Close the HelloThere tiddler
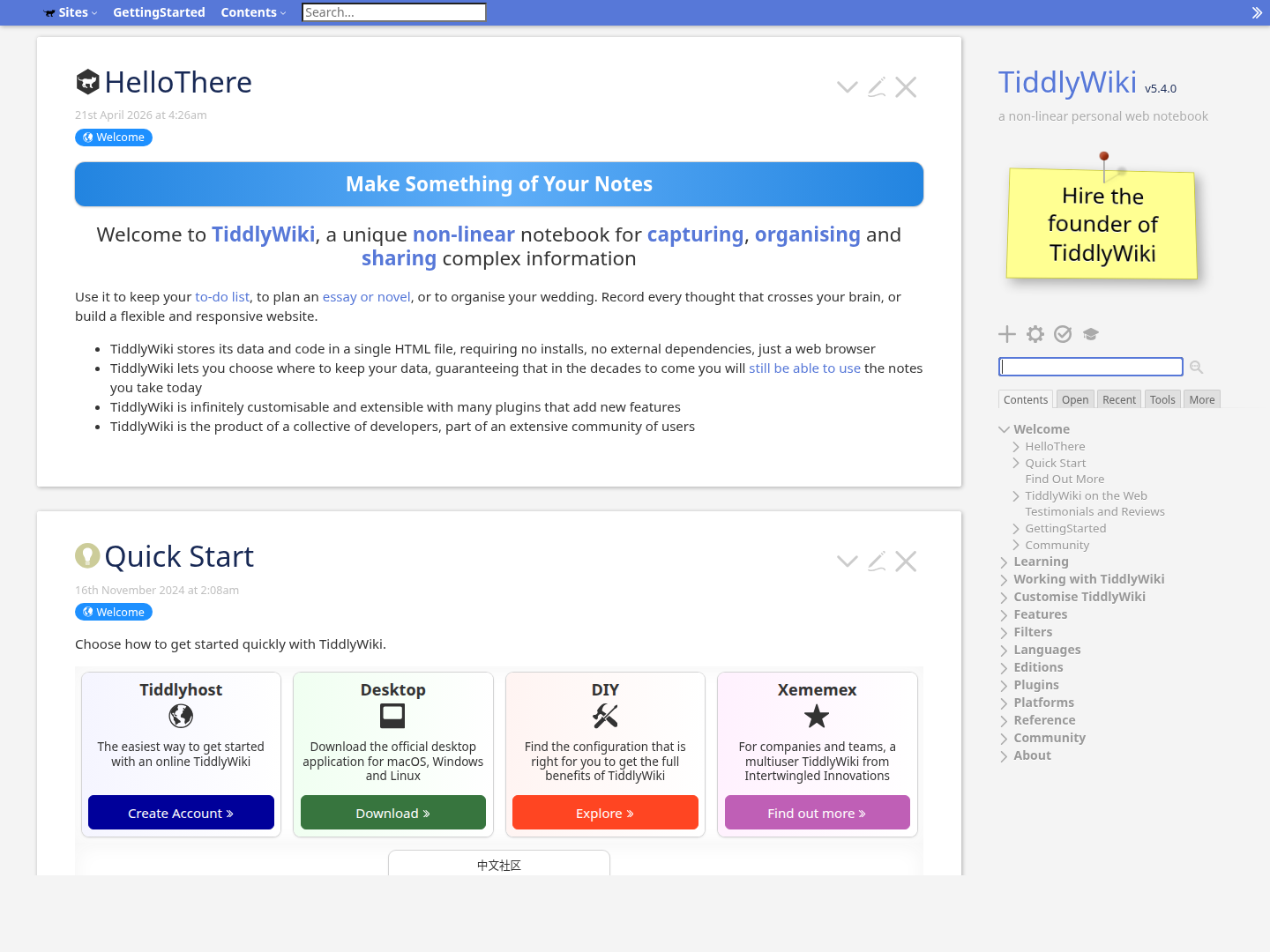This screenshot has width=1270, height=952. click(x=906, y=87)
